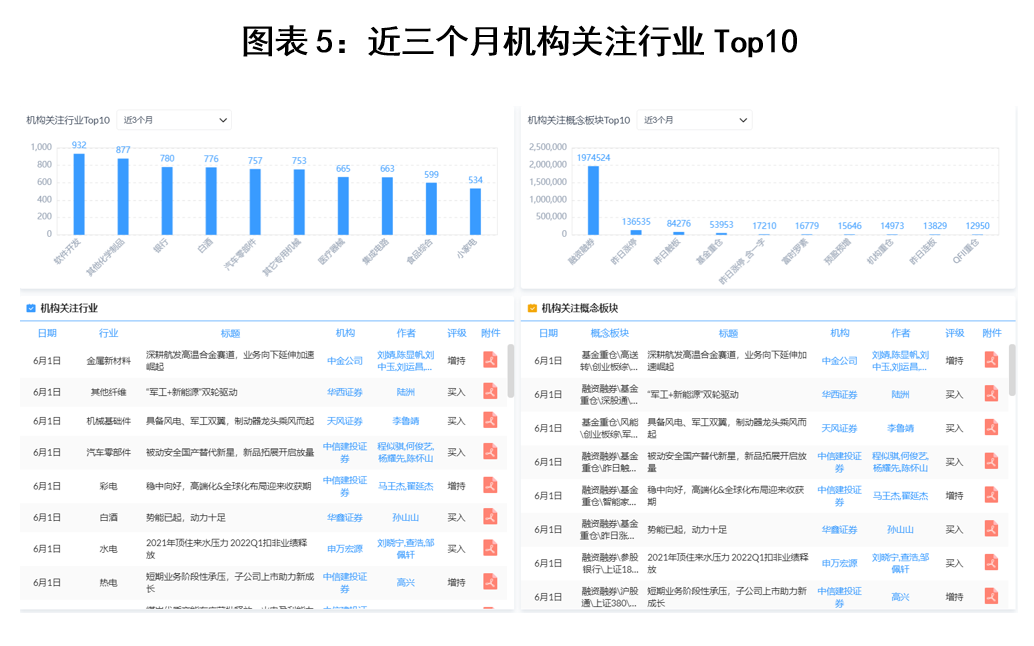Click the 软件开发 bar showing 932

(x=79, y=194)
